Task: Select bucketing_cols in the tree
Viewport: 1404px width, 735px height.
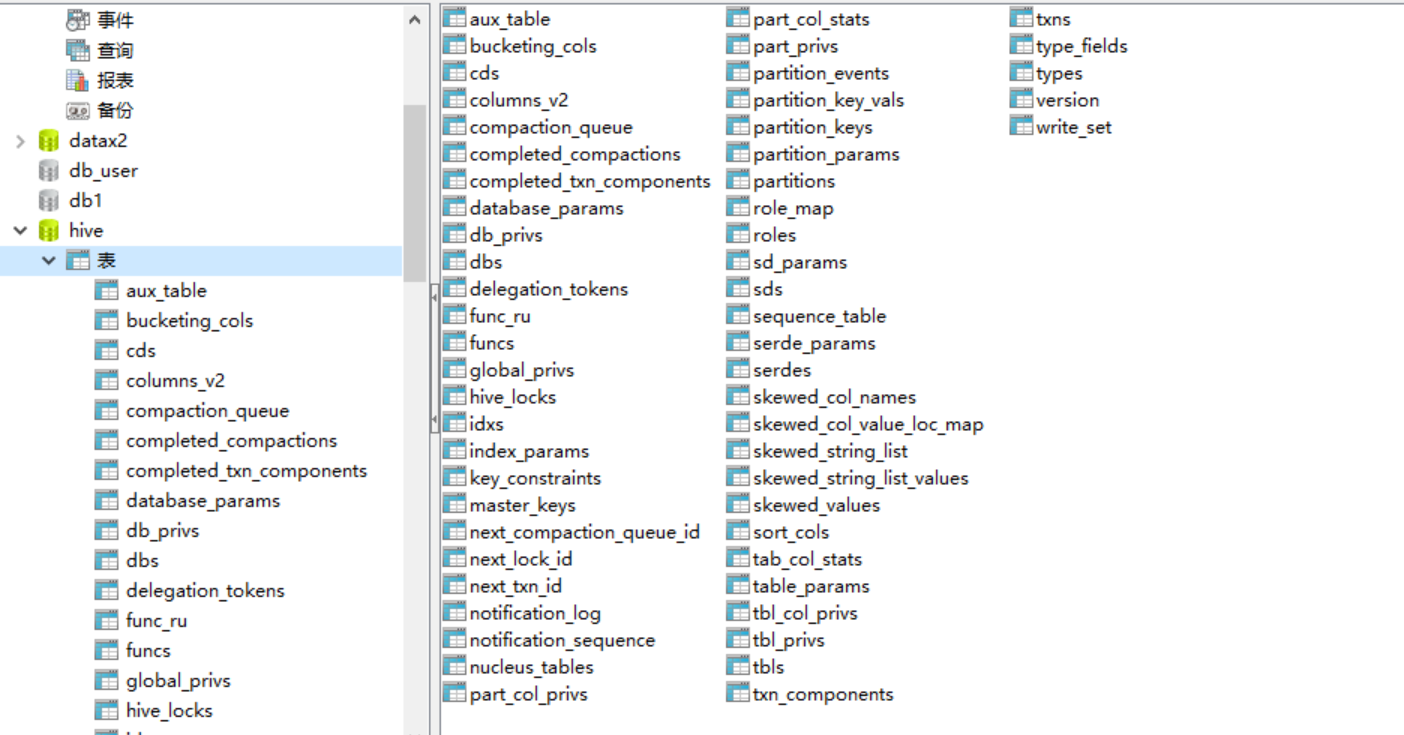Action: [190, 321]
